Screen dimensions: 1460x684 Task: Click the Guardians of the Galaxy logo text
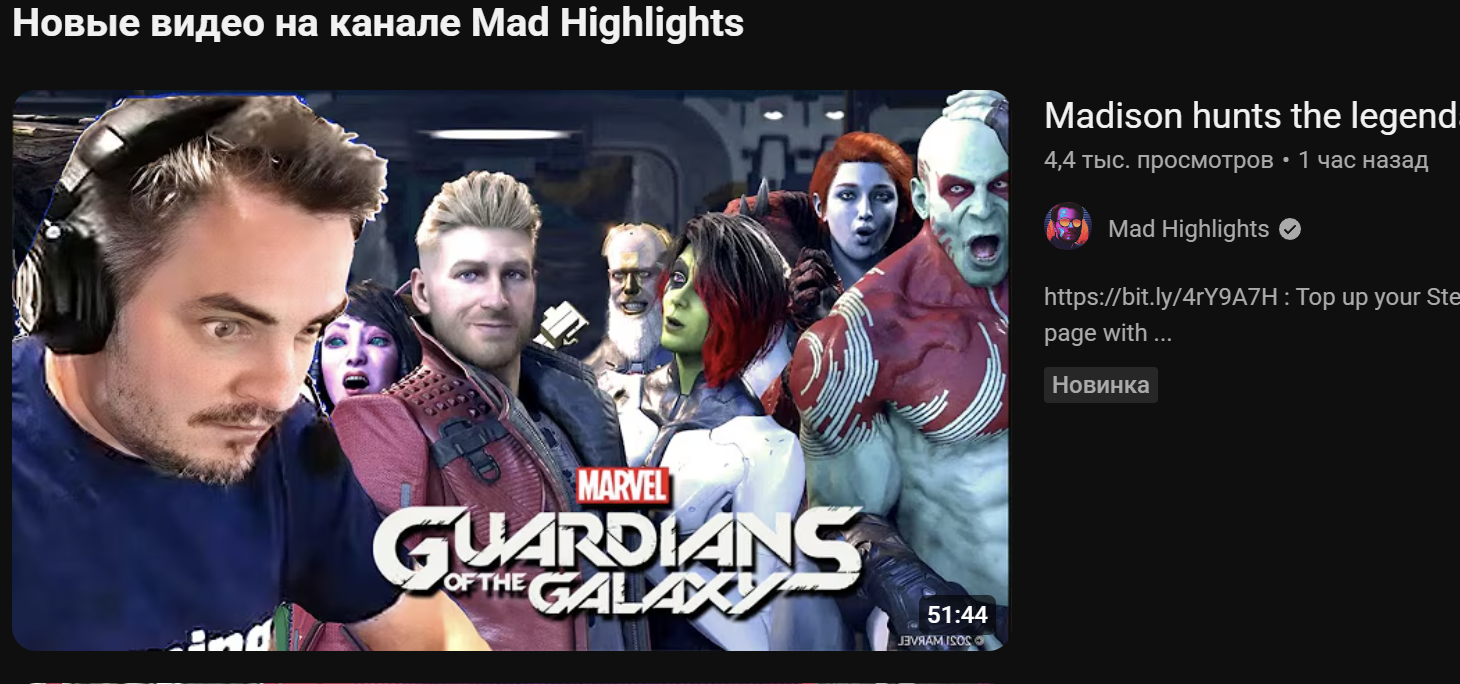[x=617, y=559]
